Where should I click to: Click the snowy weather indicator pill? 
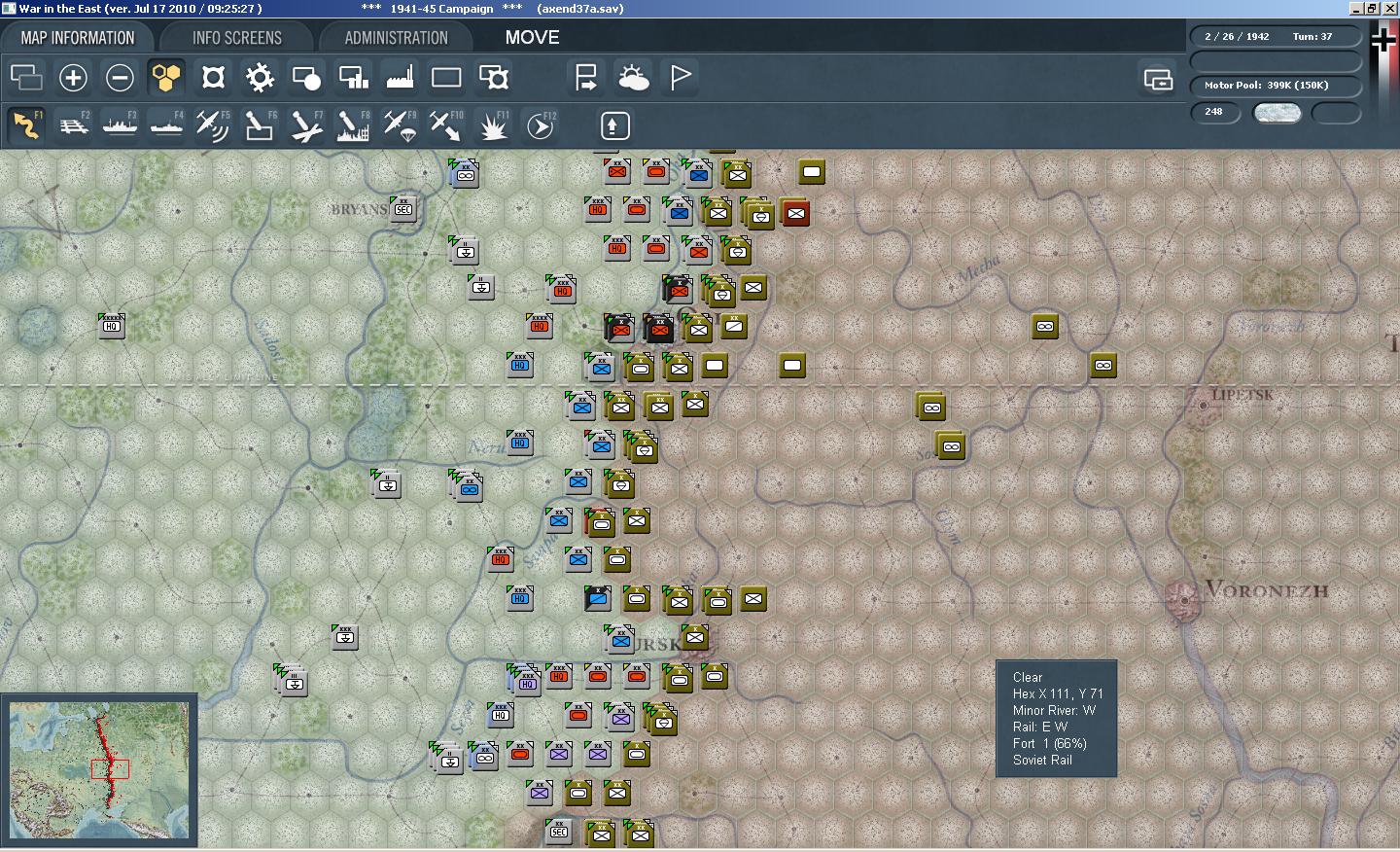1277,112
